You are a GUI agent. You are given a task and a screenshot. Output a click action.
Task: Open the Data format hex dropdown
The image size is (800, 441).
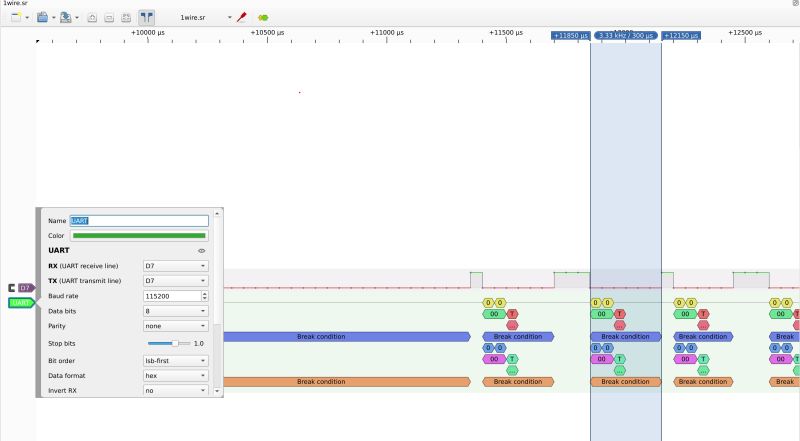pos(176,375)
